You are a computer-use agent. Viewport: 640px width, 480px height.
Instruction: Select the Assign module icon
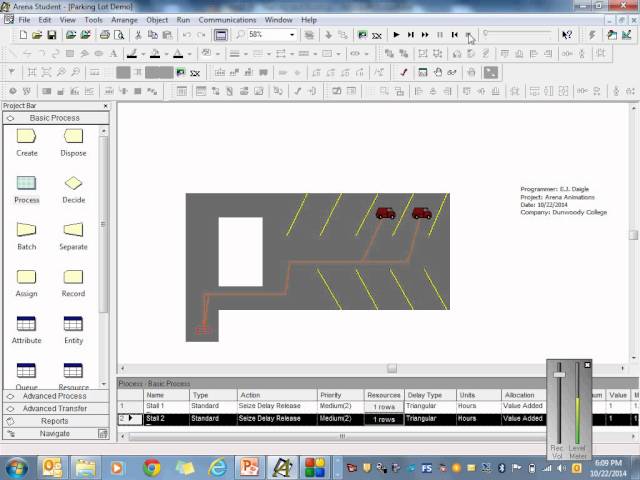pyautogui.click(x=27, y=277)
